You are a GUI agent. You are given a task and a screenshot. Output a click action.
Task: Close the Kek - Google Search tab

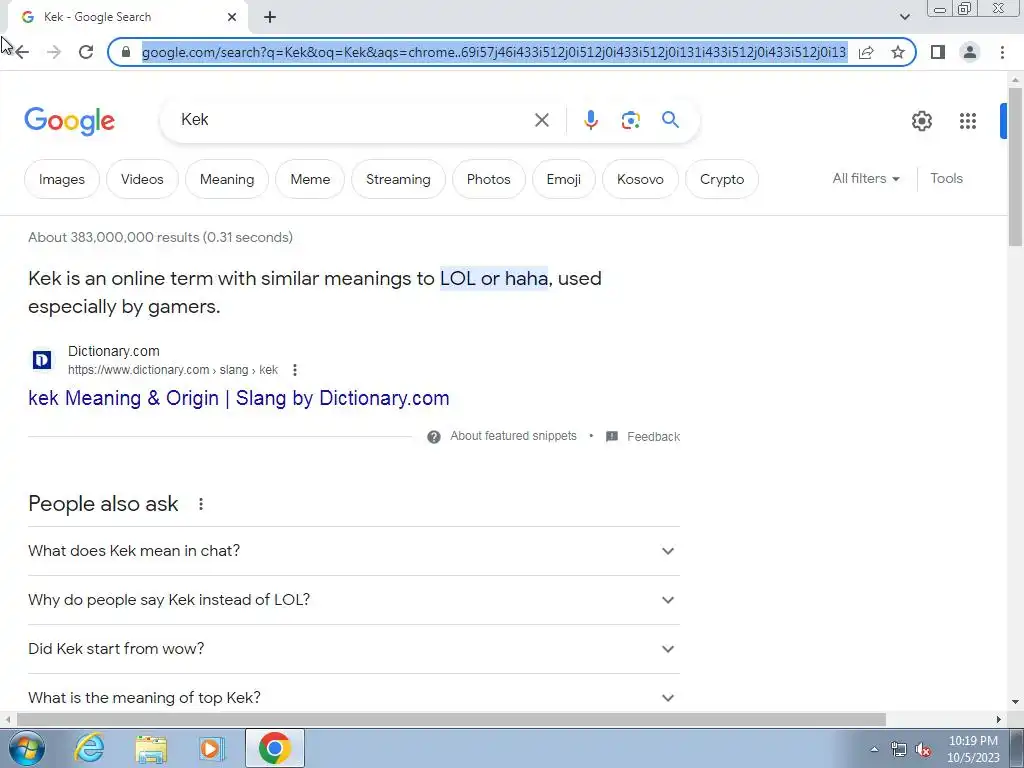[232, 17]
